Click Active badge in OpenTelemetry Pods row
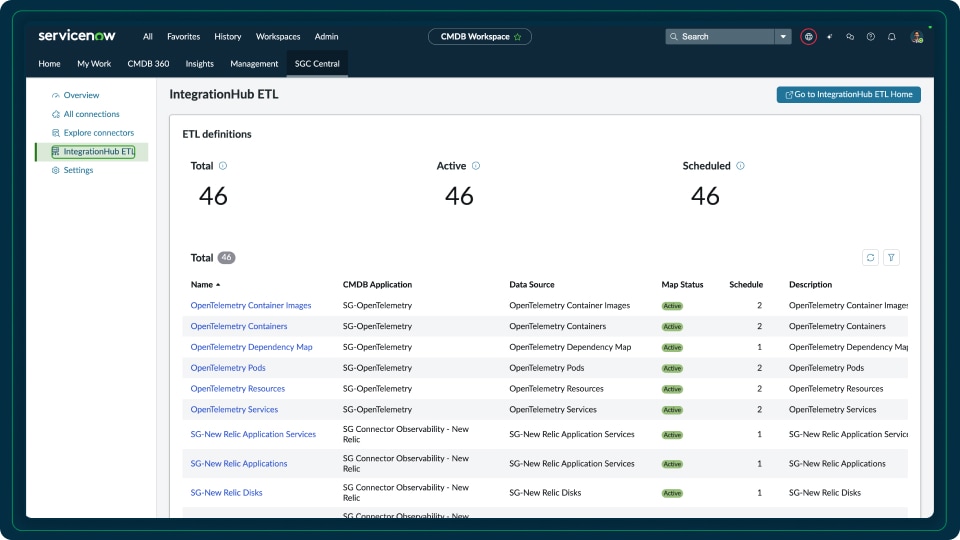Image resolution: width=960 pixels, height=540 pixels. [672, 369]
